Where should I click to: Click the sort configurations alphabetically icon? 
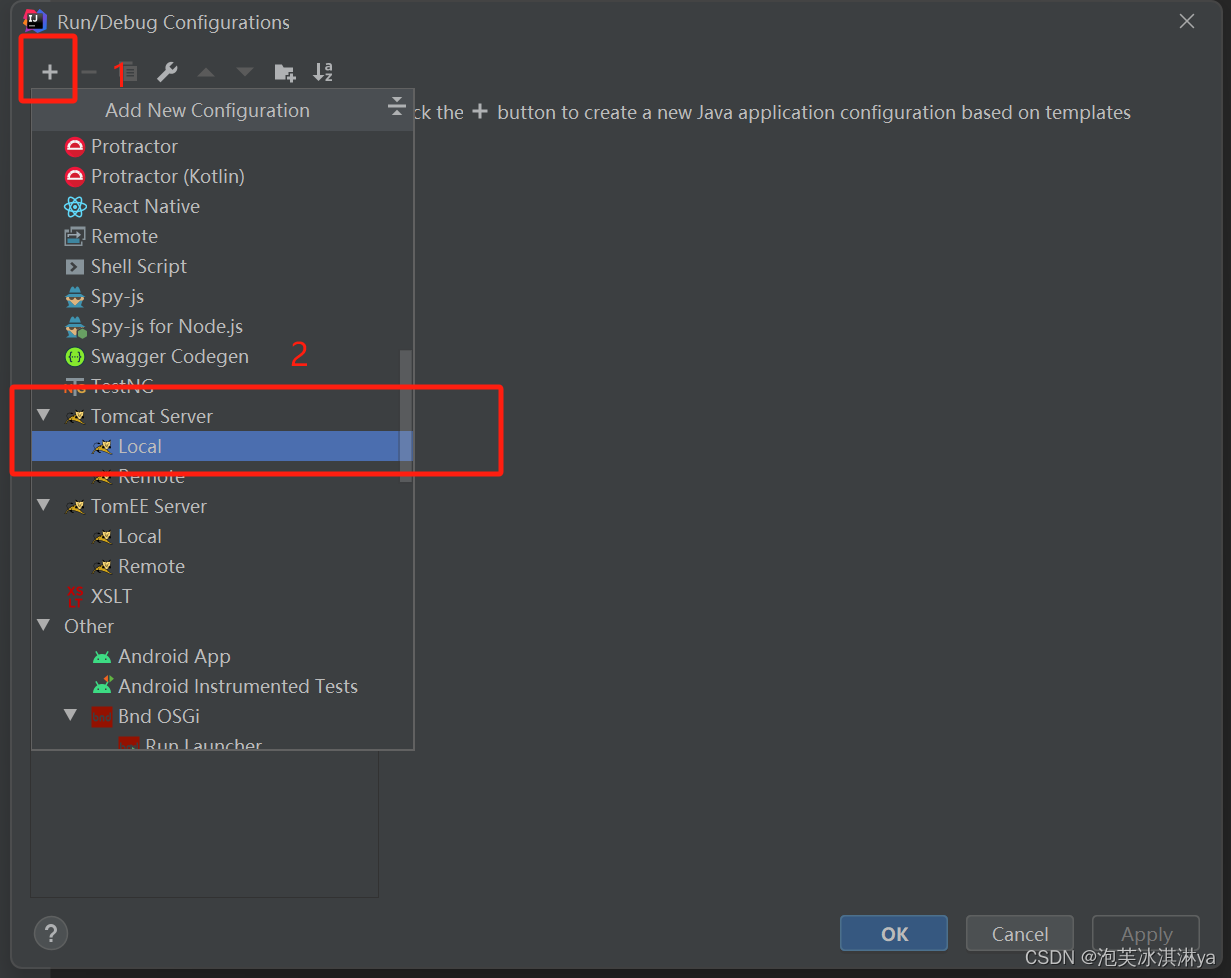323,72
